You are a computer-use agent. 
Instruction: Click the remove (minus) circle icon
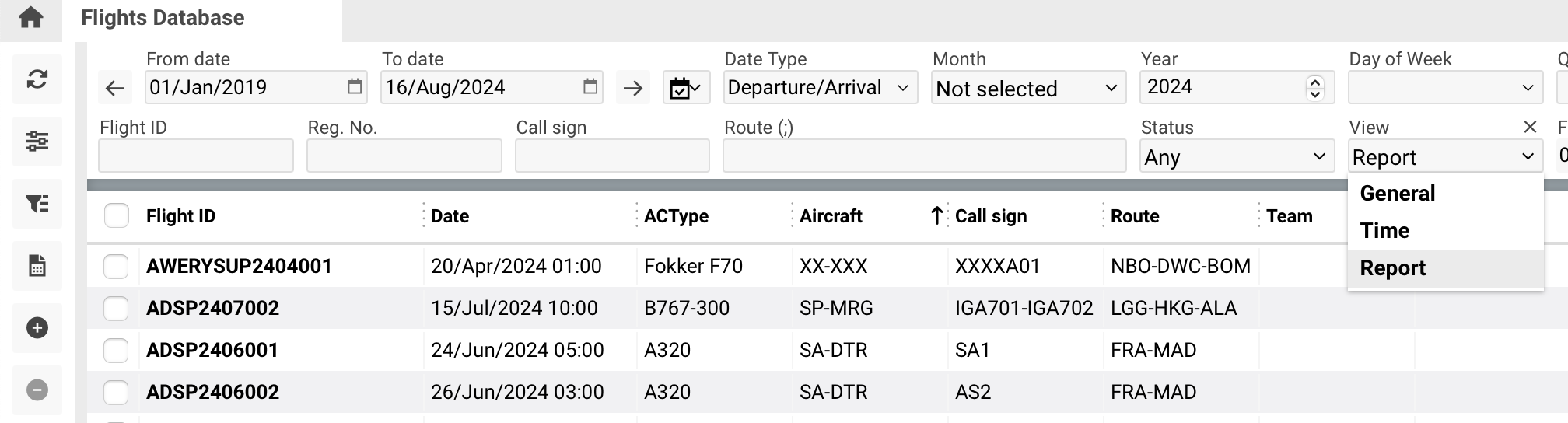pos(37,390)
